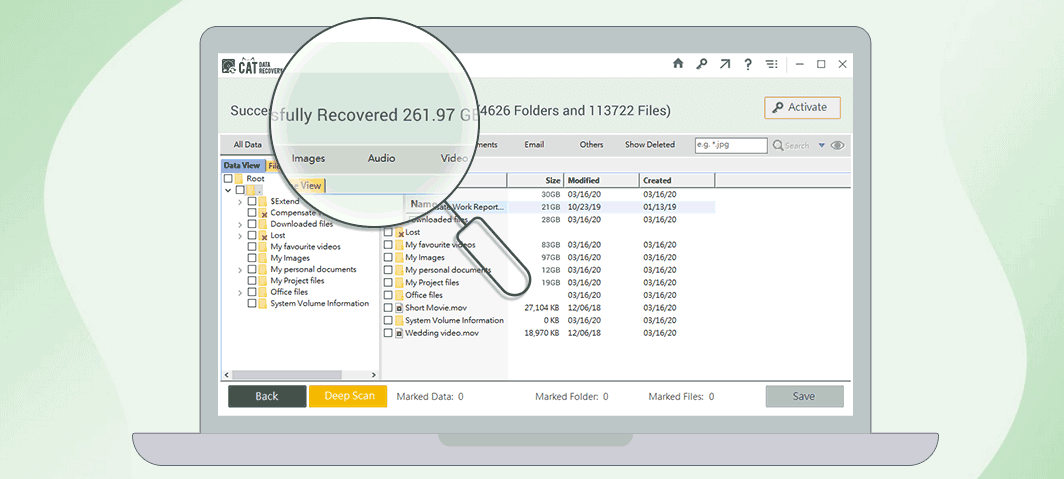The height and width of the screenshot is (479, 1064).
Task: Click the Back button
Action: [267, 396]
